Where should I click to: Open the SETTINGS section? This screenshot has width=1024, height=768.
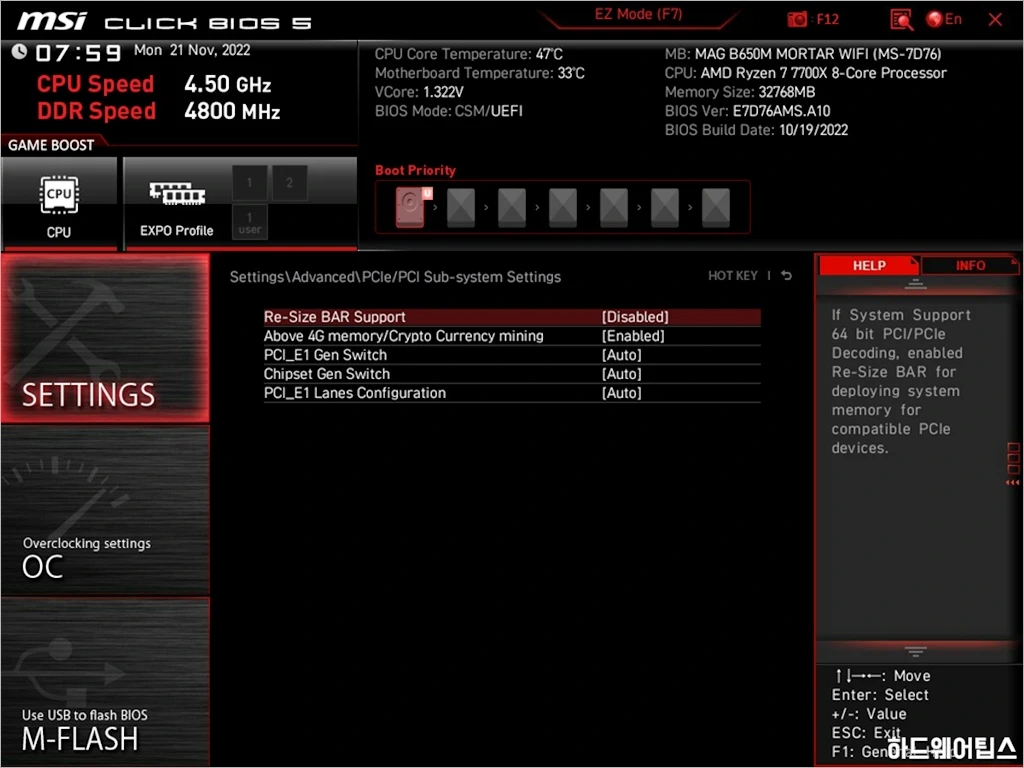coord(105,339)
